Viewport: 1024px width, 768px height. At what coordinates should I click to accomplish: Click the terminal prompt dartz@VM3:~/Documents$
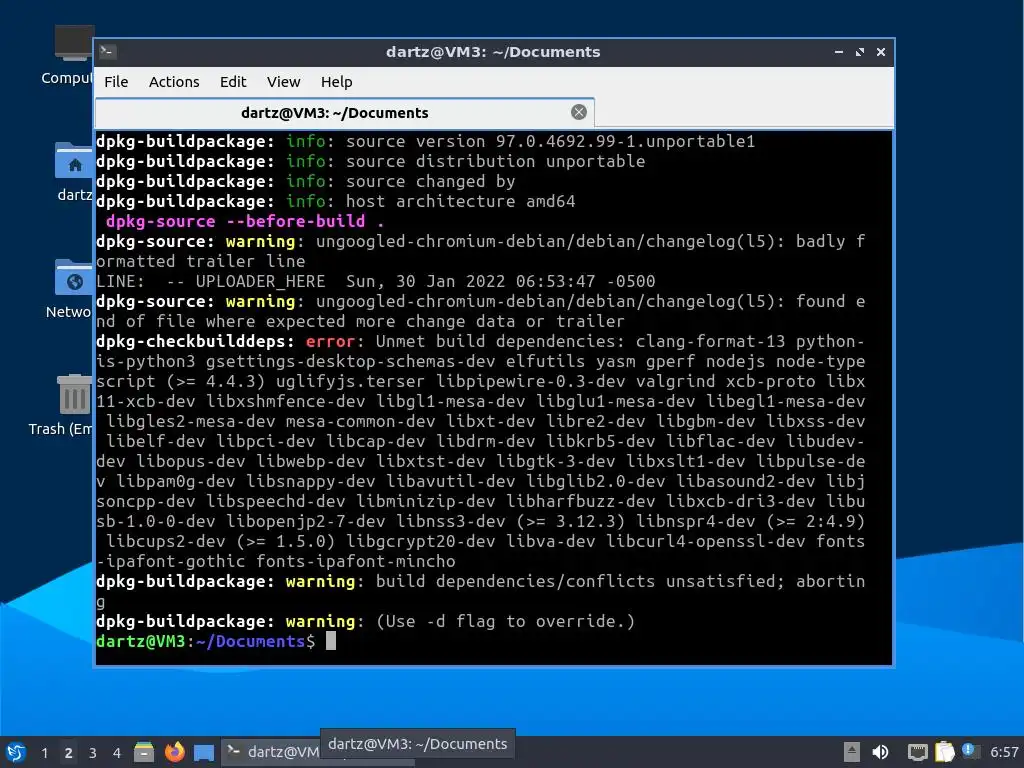point(205,641)
